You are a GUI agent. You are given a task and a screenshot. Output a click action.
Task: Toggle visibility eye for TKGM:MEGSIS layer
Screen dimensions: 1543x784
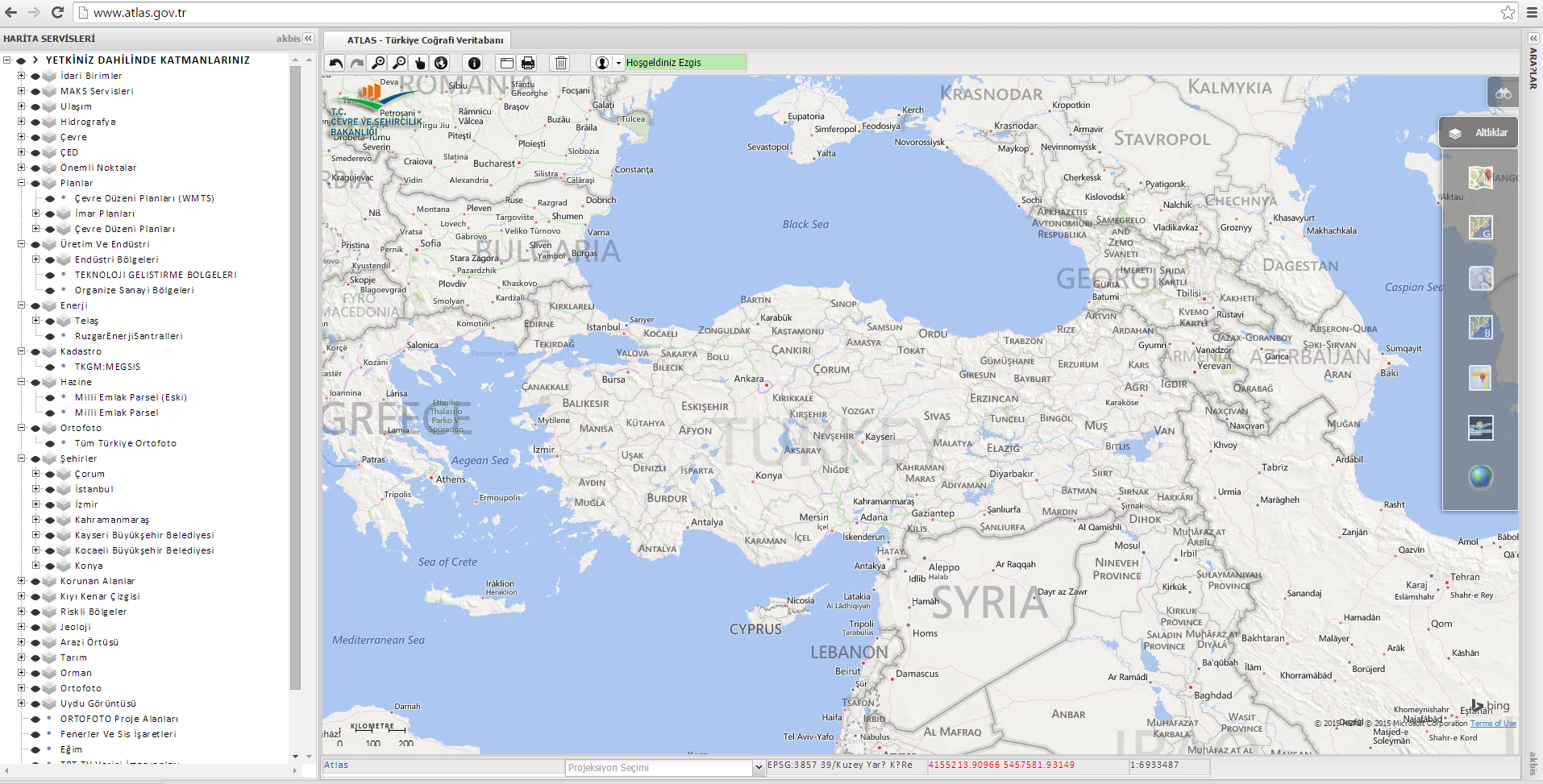[x=50, y=367]
